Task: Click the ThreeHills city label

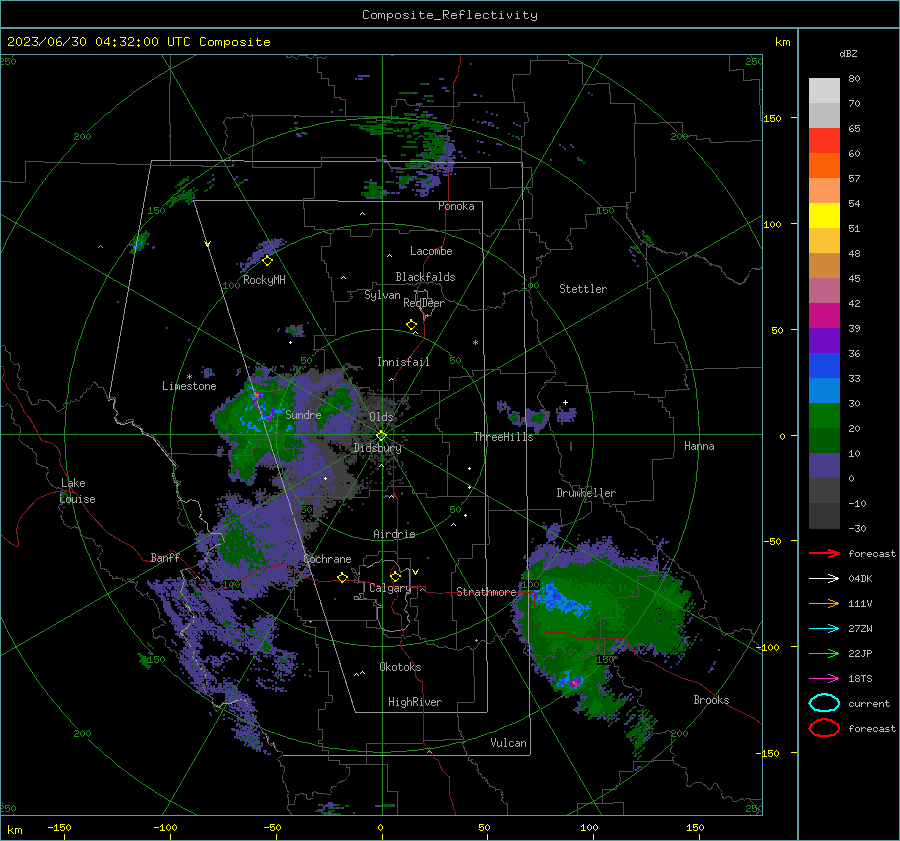Action: [503, 437]
